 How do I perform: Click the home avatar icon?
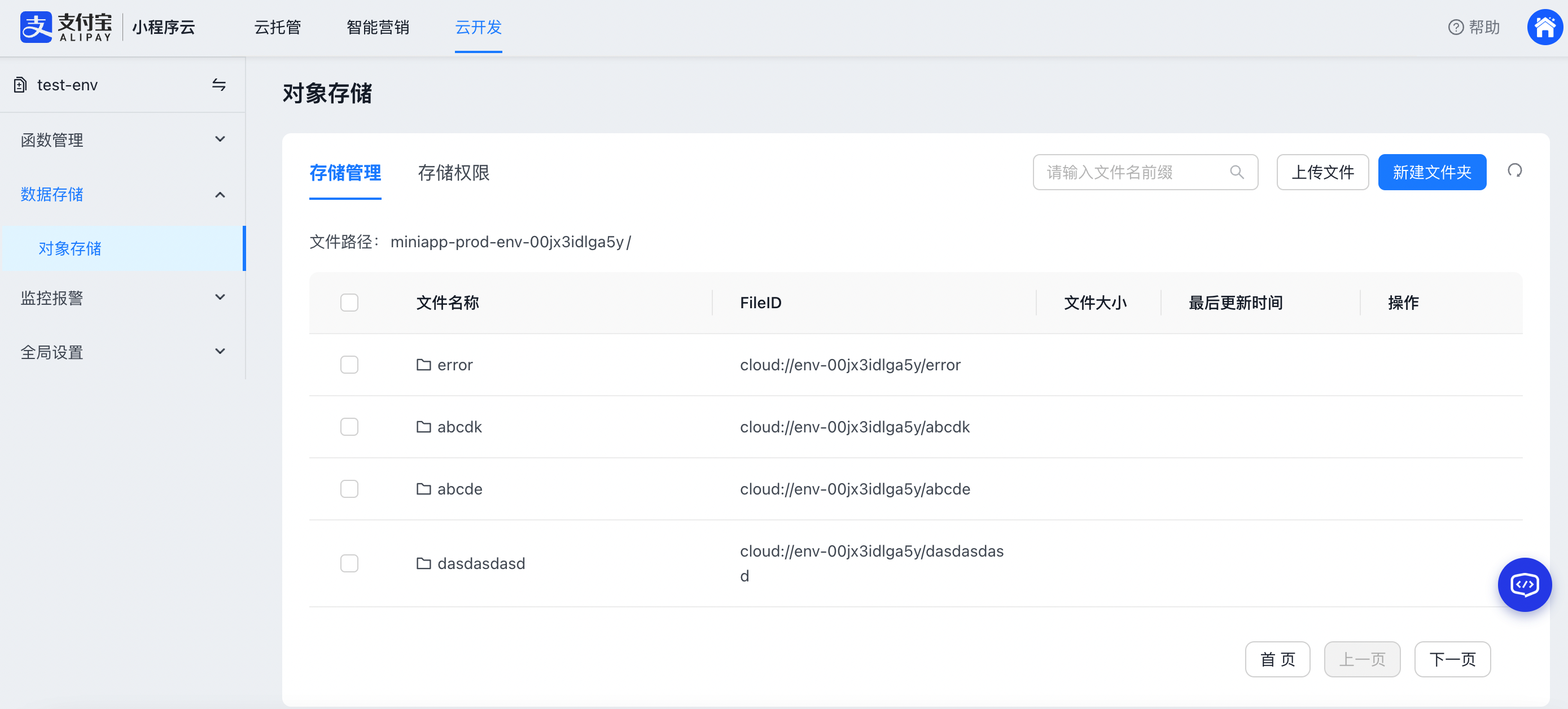point(1544,27)
